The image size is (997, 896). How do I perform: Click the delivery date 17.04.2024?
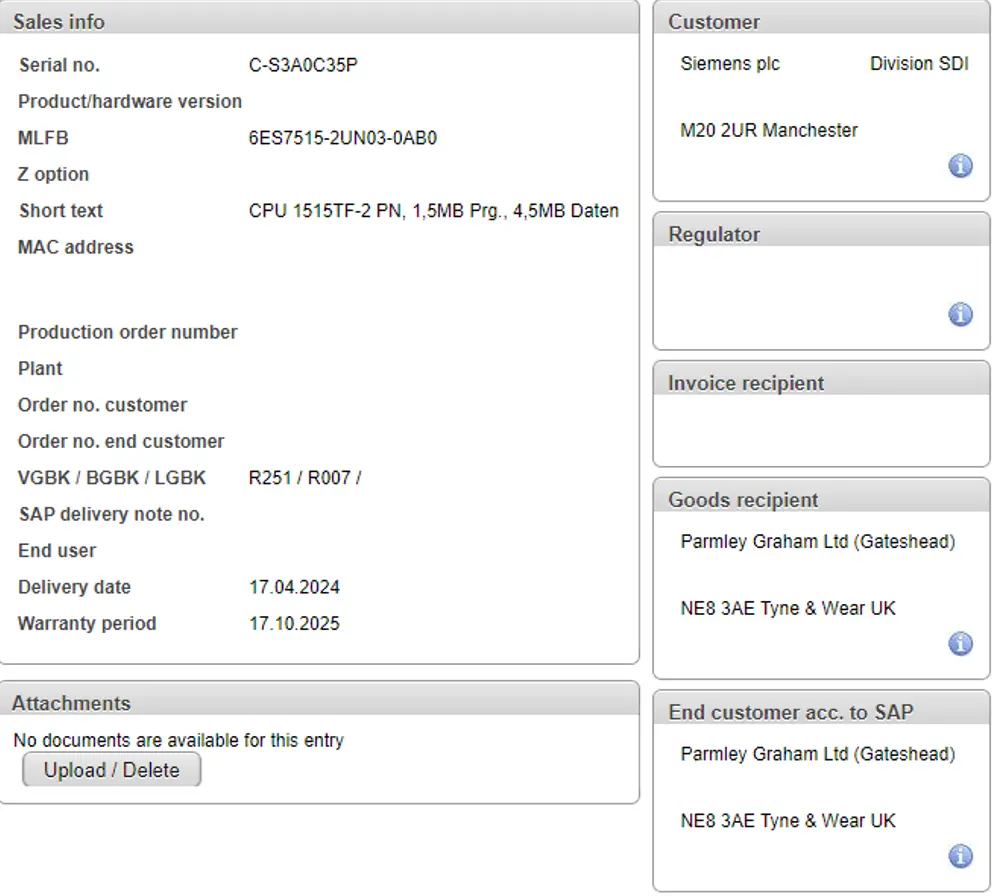tap(294, 587)
